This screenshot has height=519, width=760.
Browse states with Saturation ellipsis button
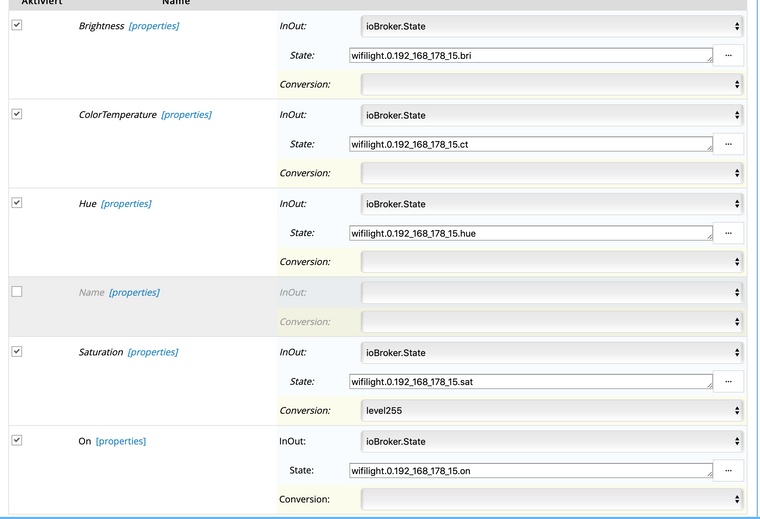pyautogui.click(x=728, y=381)
